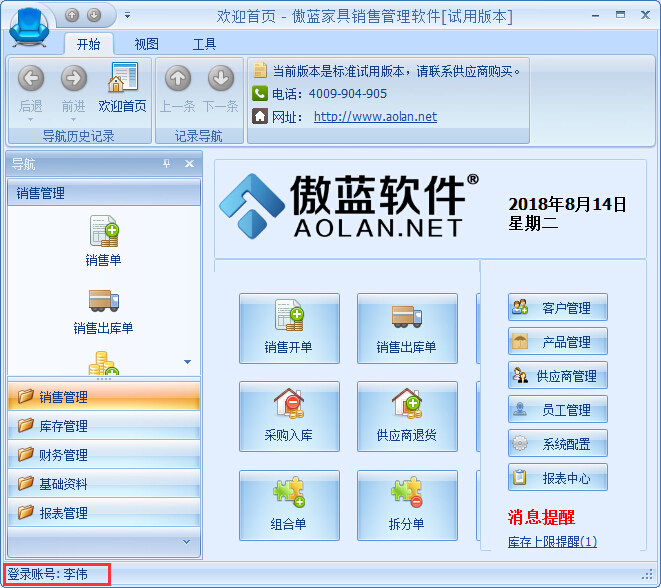The image size is (661, 588).
Task: Expand the chevron below 报表管理
Action: pyautogui.click(x=186, y=541)
